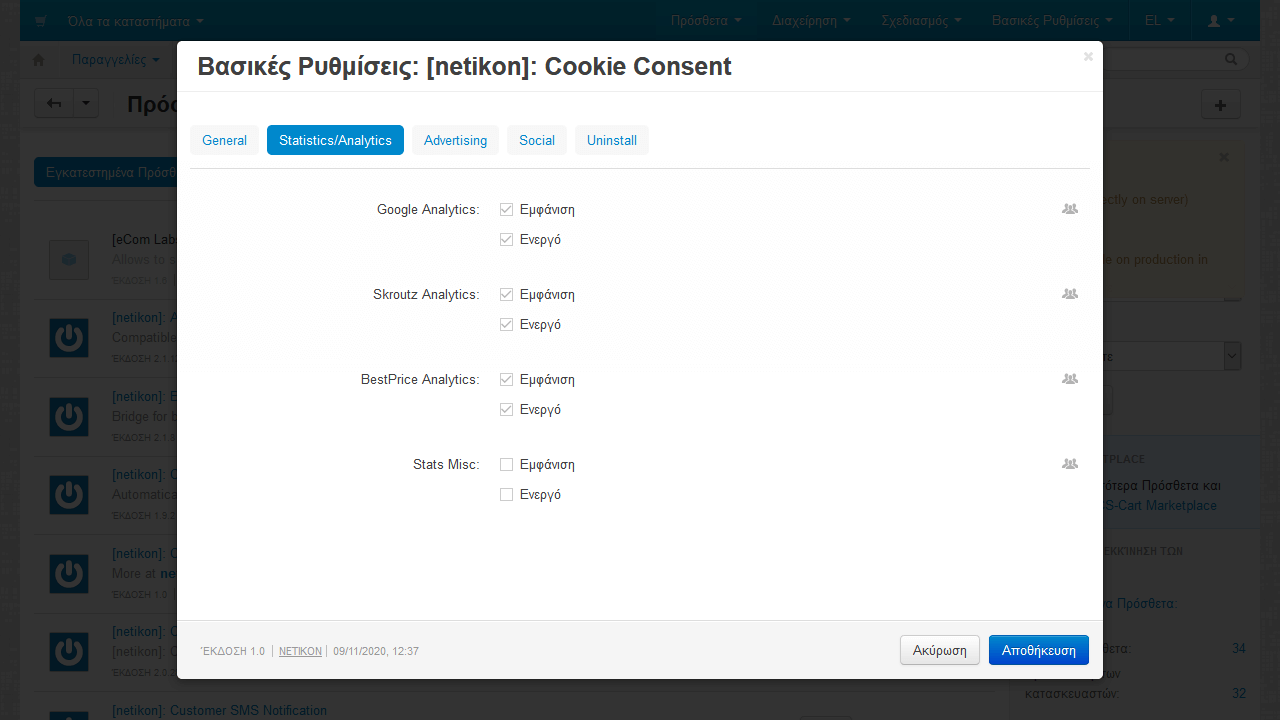Click the shopping cart icon in top bar
Screen dimensions: 1280x720
coord(40,20)
